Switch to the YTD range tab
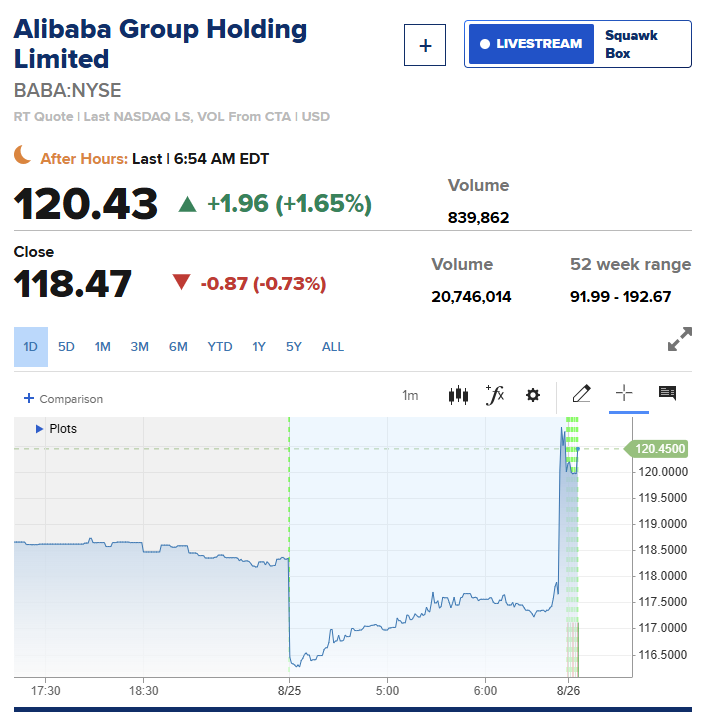This screenshot has height=714, width=724. (x=220, y=347)
